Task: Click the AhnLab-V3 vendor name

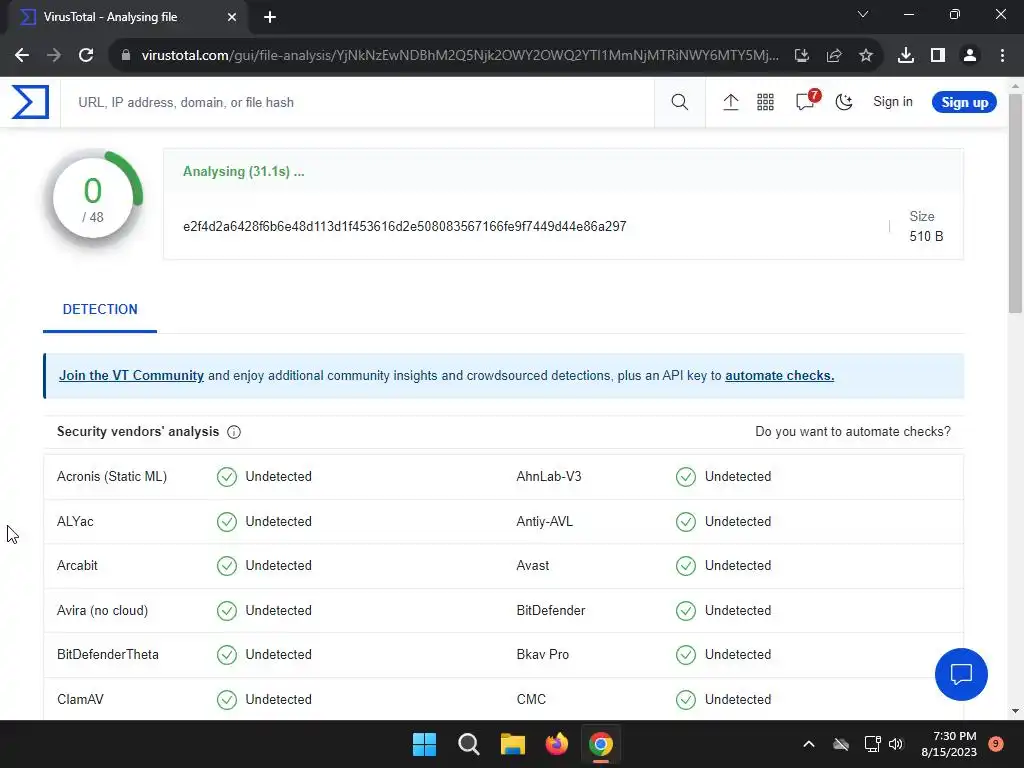Action: pos(549,477)
